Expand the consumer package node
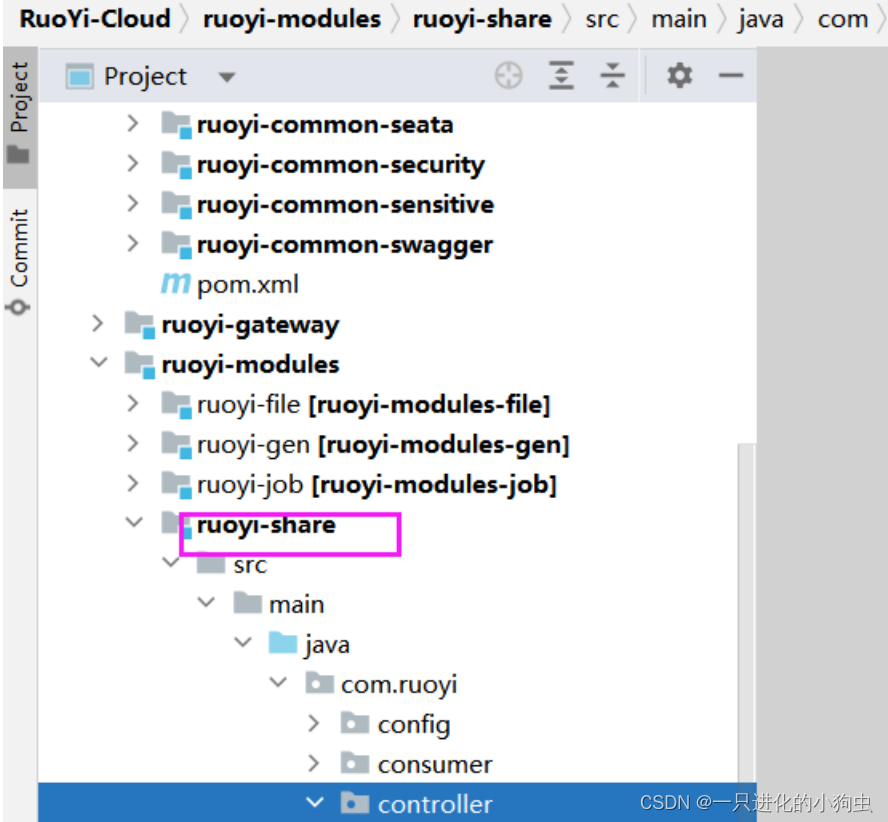This screenshot has width=888, height=822. coord(314,764)
